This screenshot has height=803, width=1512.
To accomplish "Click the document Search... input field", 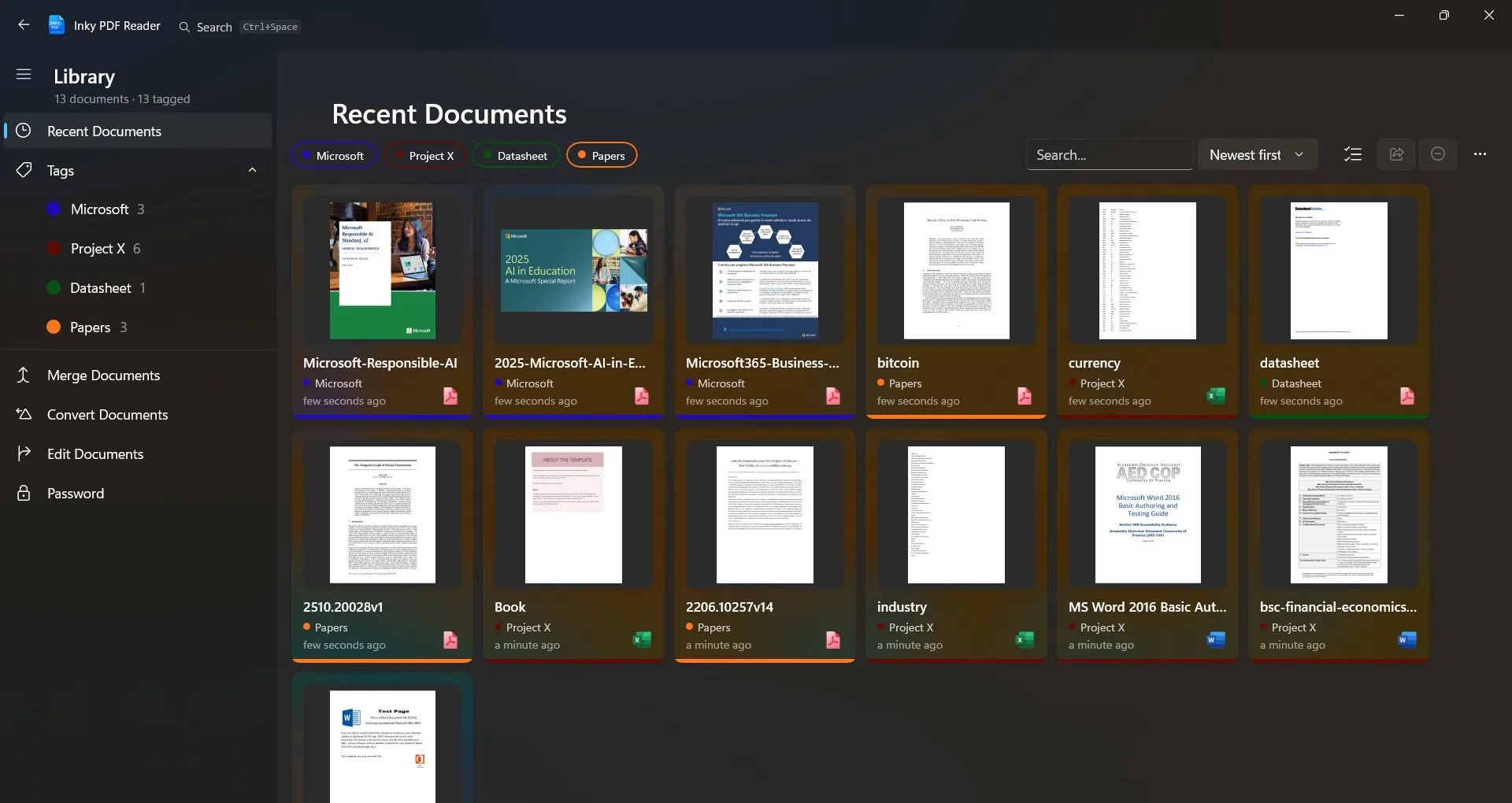I will [x=1110, y=155].
